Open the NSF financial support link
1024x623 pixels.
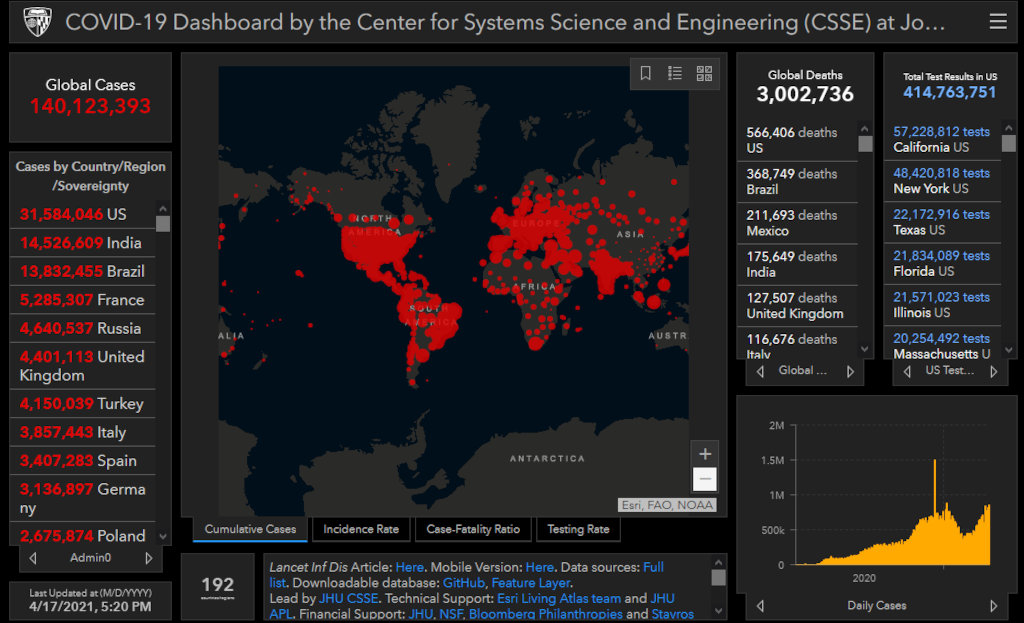click(x=451, y=614)
